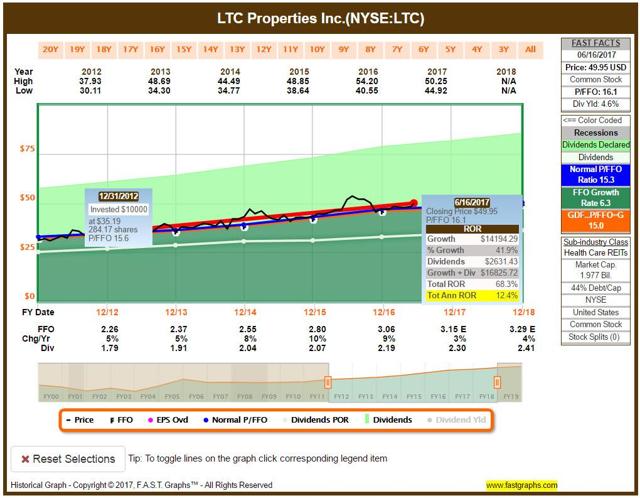Click the P/FFO: 16.1 fast facts entry
640x498 pixels.
coord(596,92)
